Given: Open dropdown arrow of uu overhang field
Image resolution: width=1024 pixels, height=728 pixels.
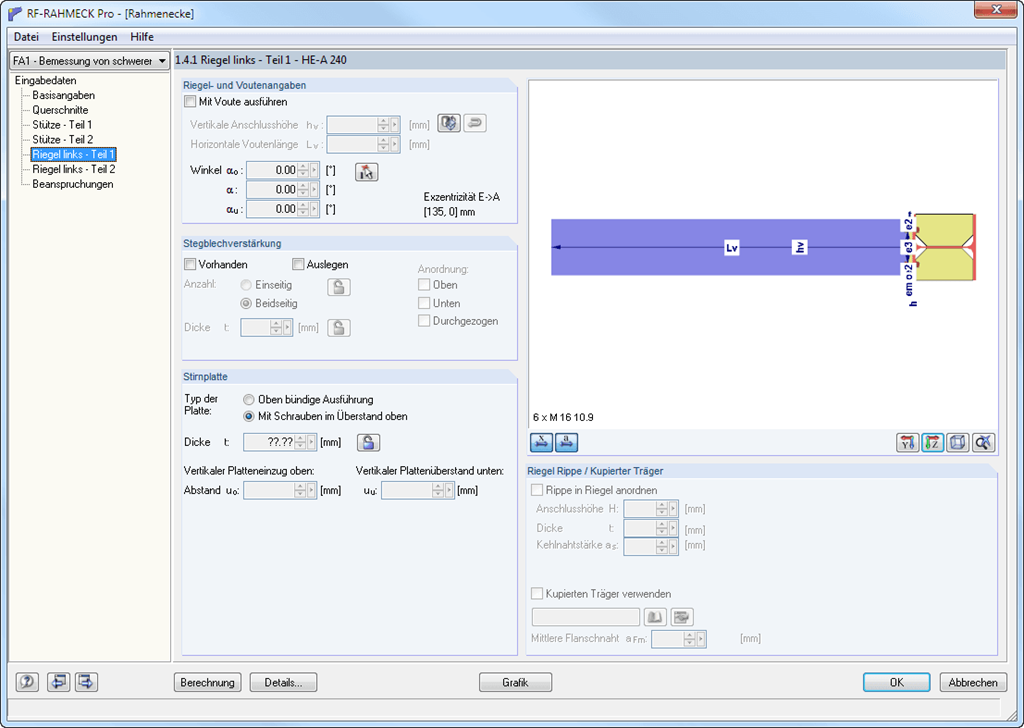Looking at the screenshot, I should click(x=449, y=490).
